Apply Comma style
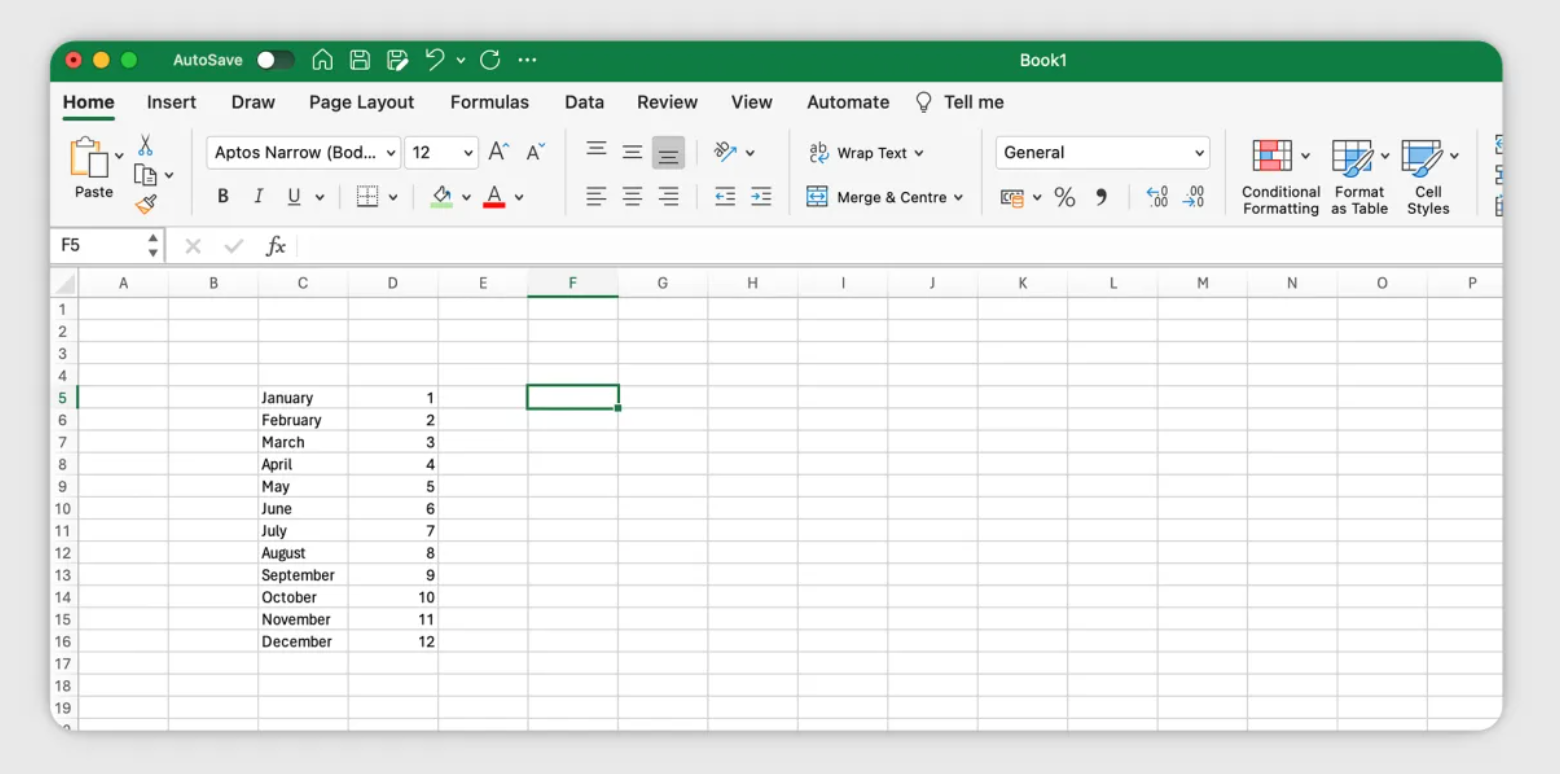 (1101, 198)
